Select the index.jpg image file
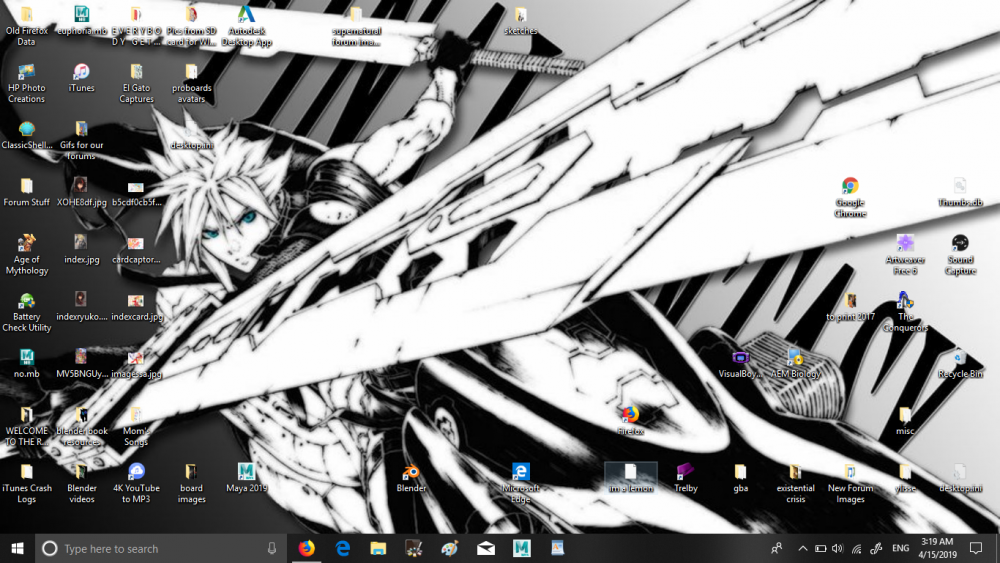The height and width of the screenshot is (563, 1000). [82, 249]
